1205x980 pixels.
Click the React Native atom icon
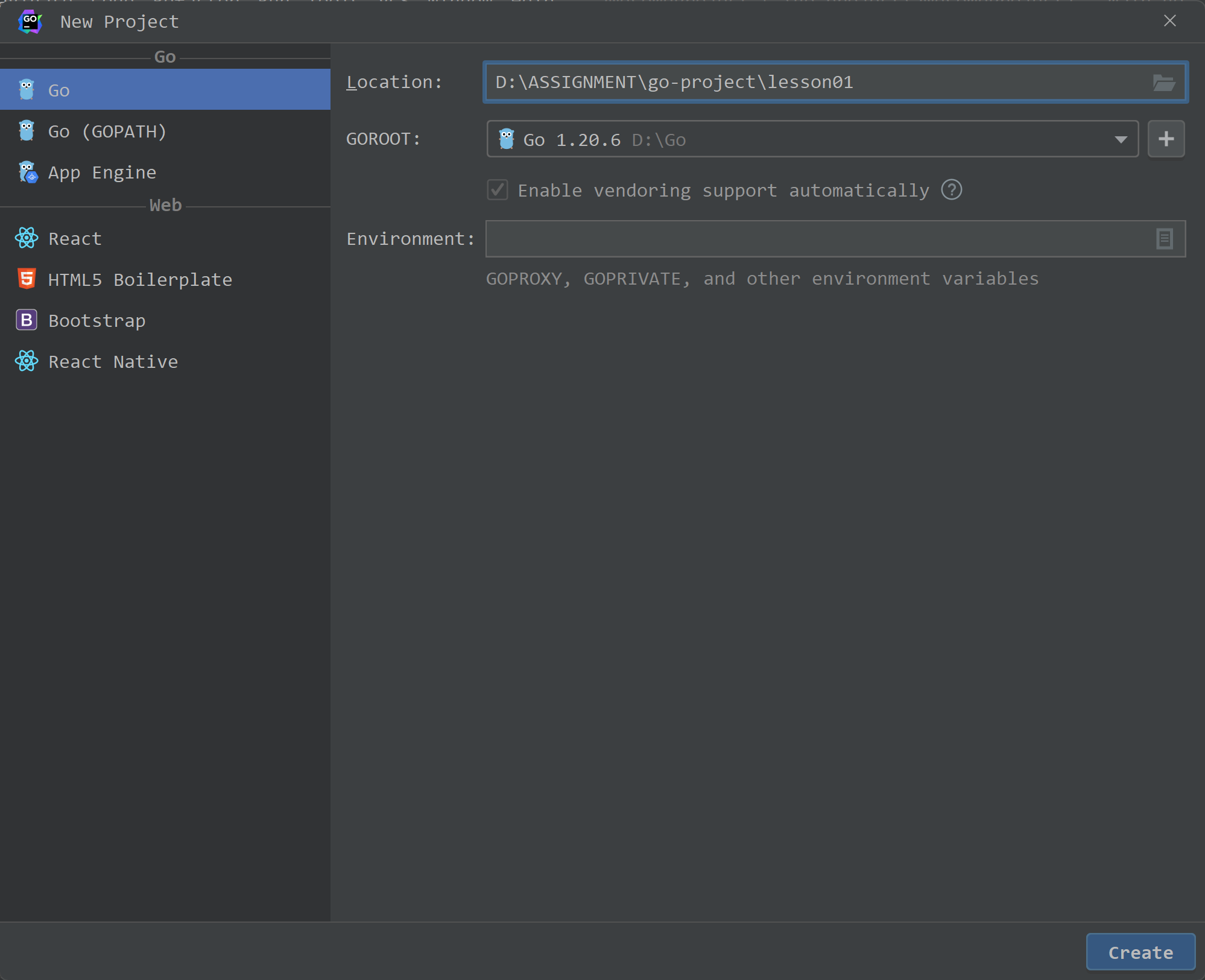click(27, 361)
